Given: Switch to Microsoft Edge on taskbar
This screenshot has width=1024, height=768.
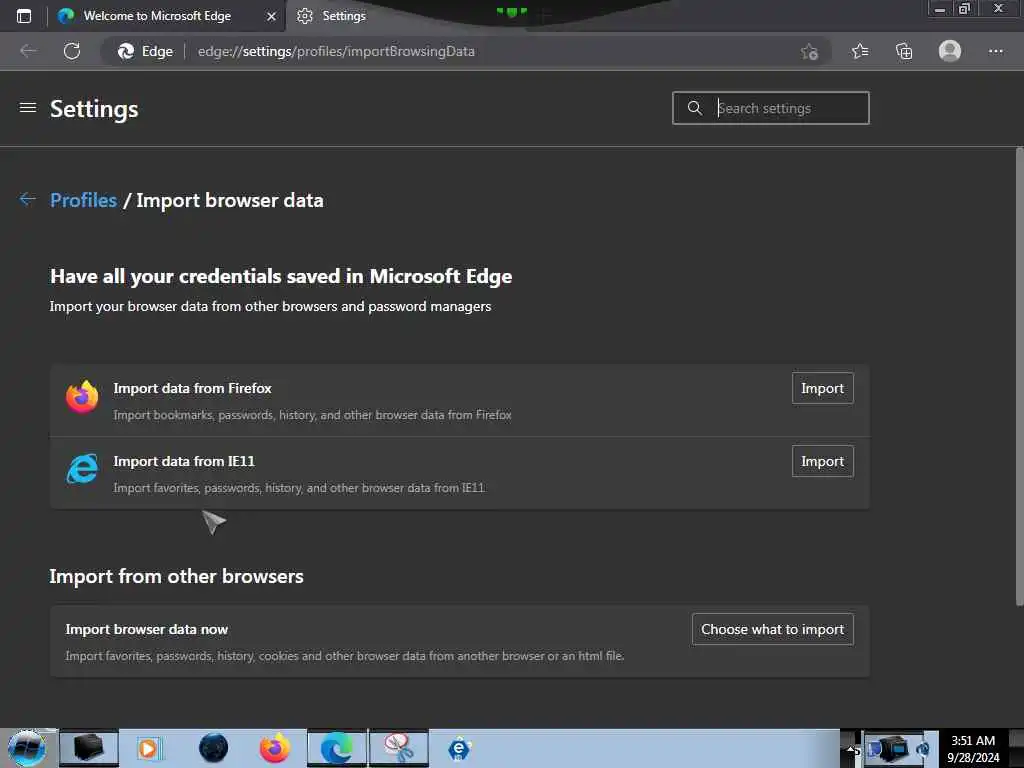Looking at the screenshot, I should [x=337, y=748].
